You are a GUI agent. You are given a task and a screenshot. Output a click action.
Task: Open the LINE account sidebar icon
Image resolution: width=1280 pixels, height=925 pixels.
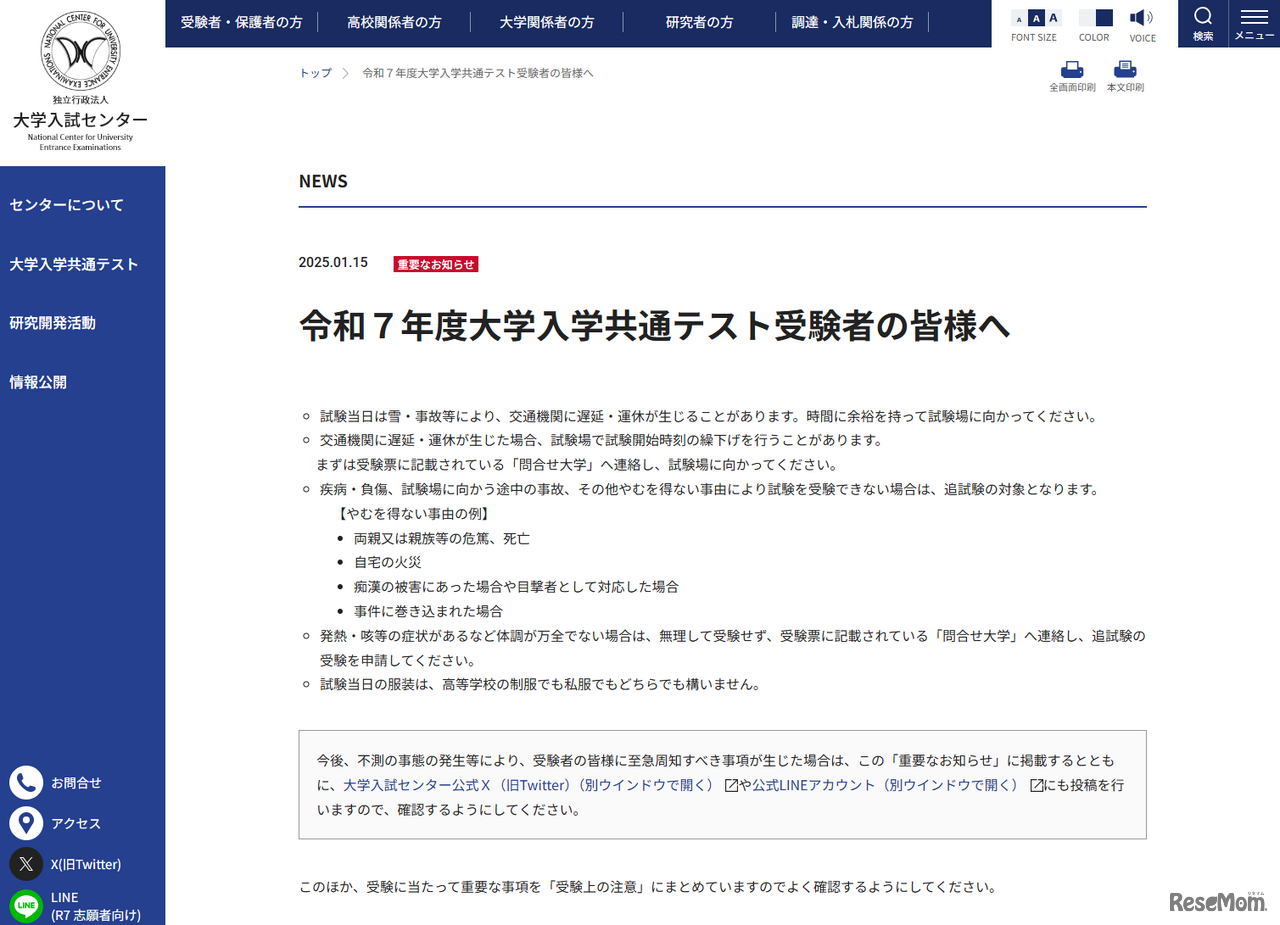pyautogui.click(x=26, y=902)
